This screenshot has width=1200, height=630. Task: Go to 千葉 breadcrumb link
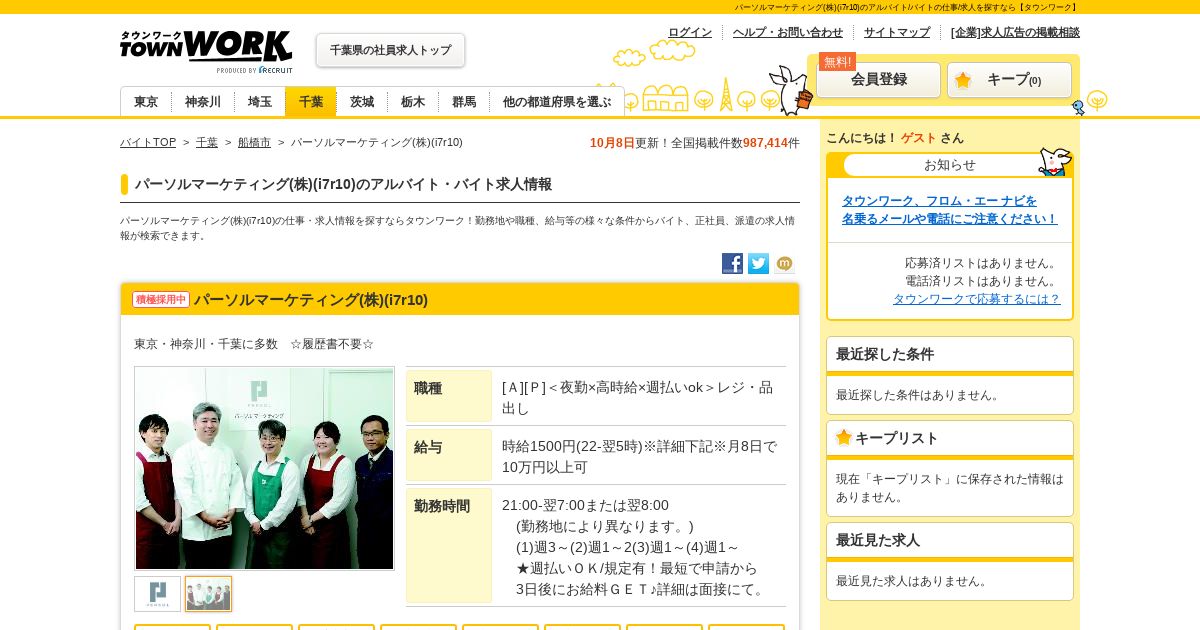[x=207, y=142]
